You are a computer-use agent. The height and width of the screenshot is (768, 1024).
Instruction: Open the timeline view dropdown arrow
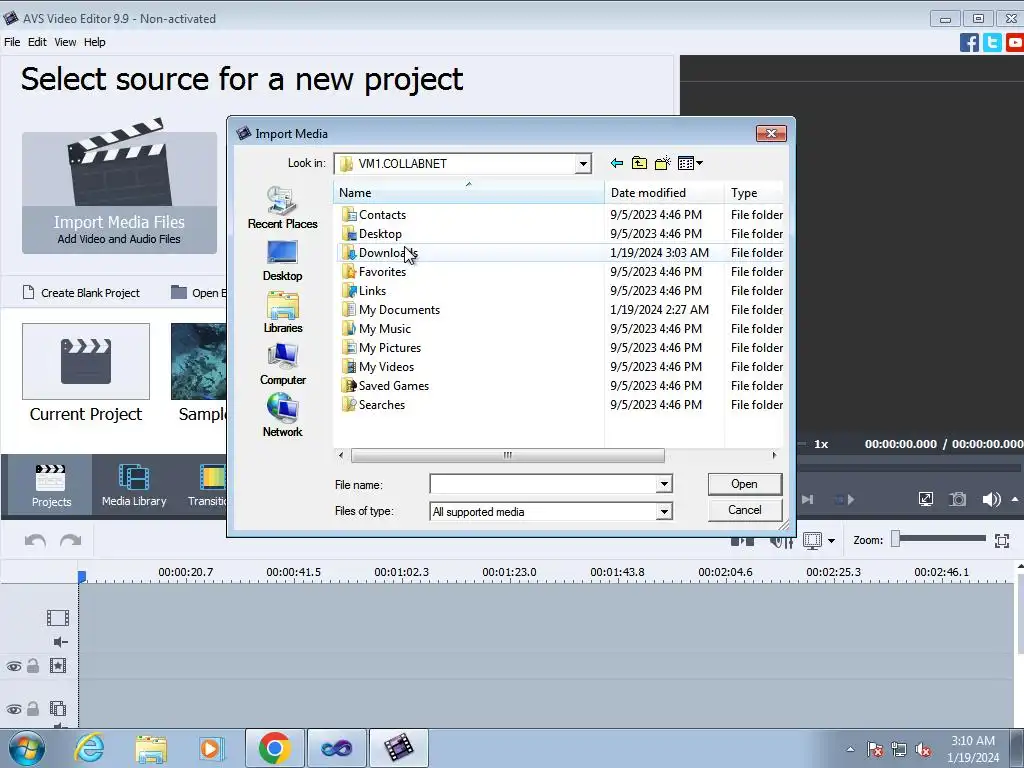point(831,541)
